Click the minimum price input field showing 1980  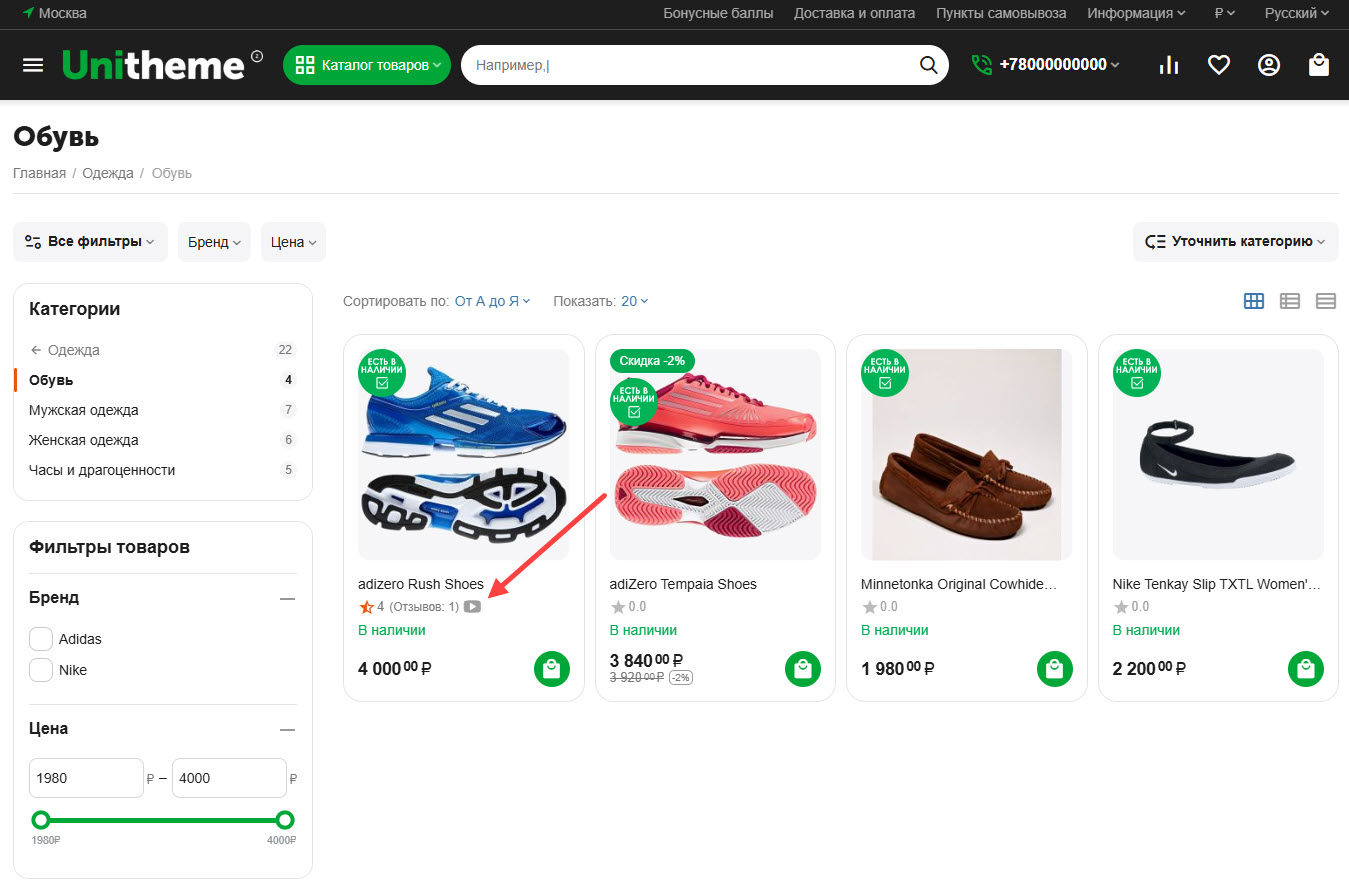(86, 777)
